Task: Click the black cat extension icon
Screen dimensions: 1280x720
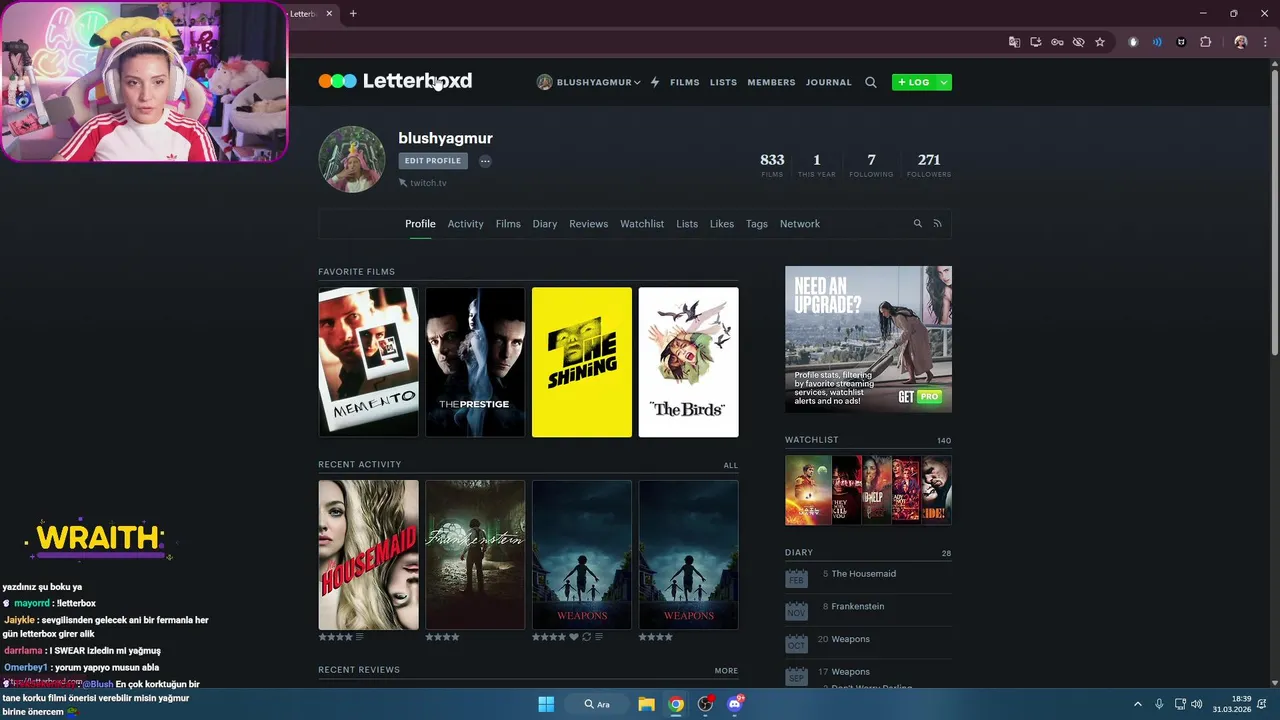Action: 1181,42
